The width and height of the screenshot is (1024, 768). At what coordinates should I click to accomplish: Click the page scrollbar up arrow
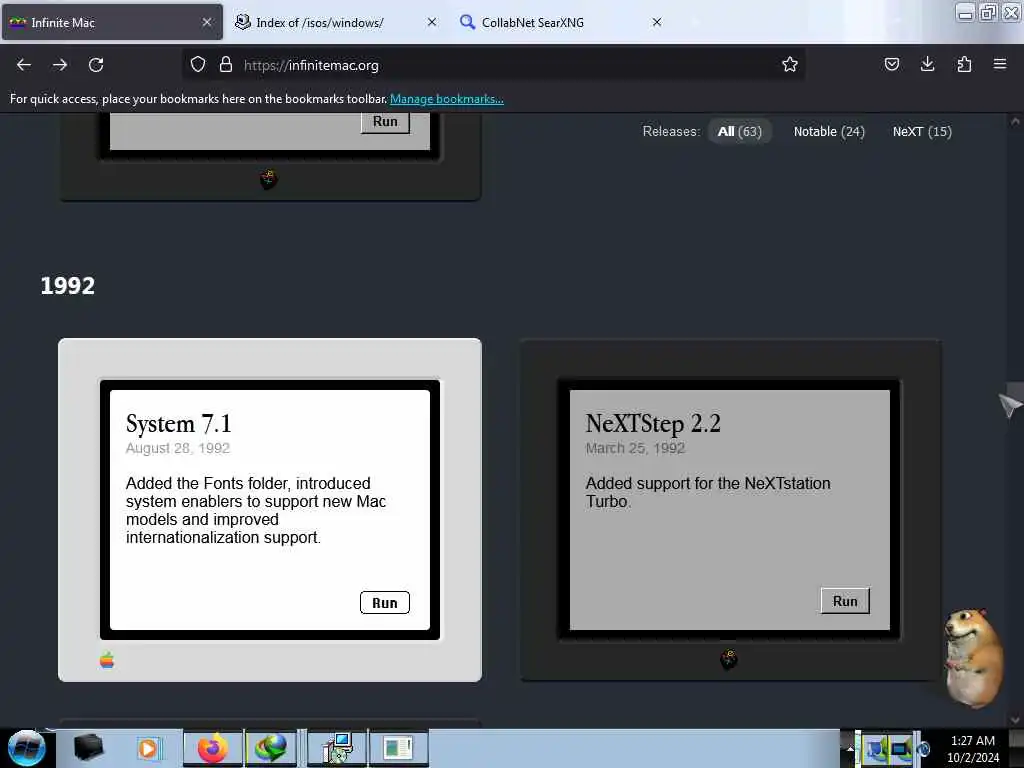pos(1015,121)
